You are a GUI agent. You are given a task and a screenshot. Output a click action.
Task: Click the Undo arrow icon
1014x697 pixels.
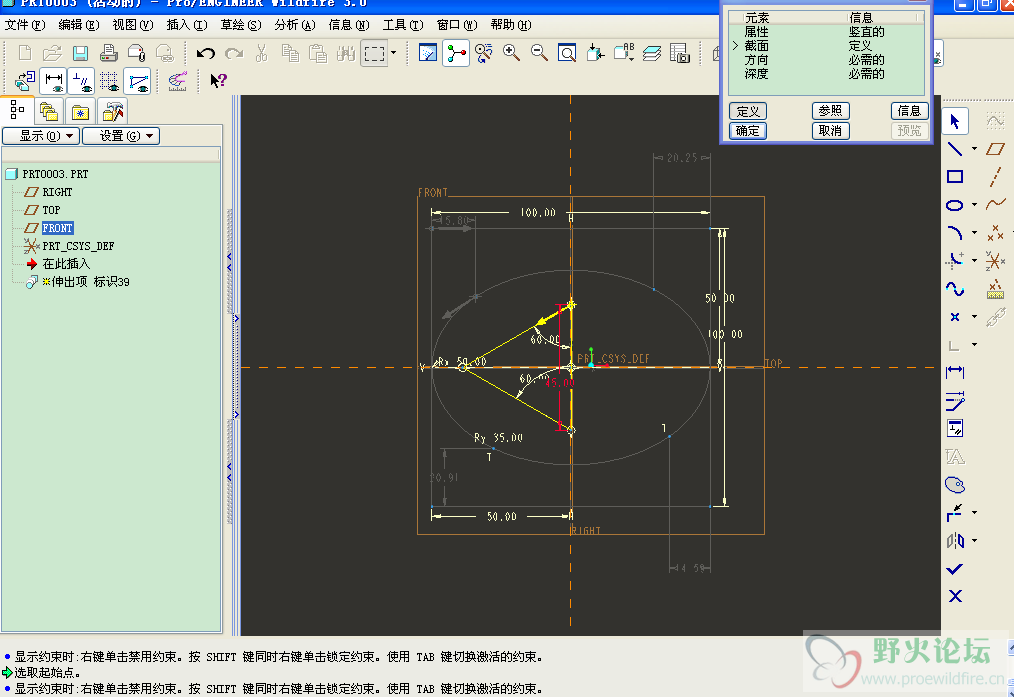tap(206, 53)
